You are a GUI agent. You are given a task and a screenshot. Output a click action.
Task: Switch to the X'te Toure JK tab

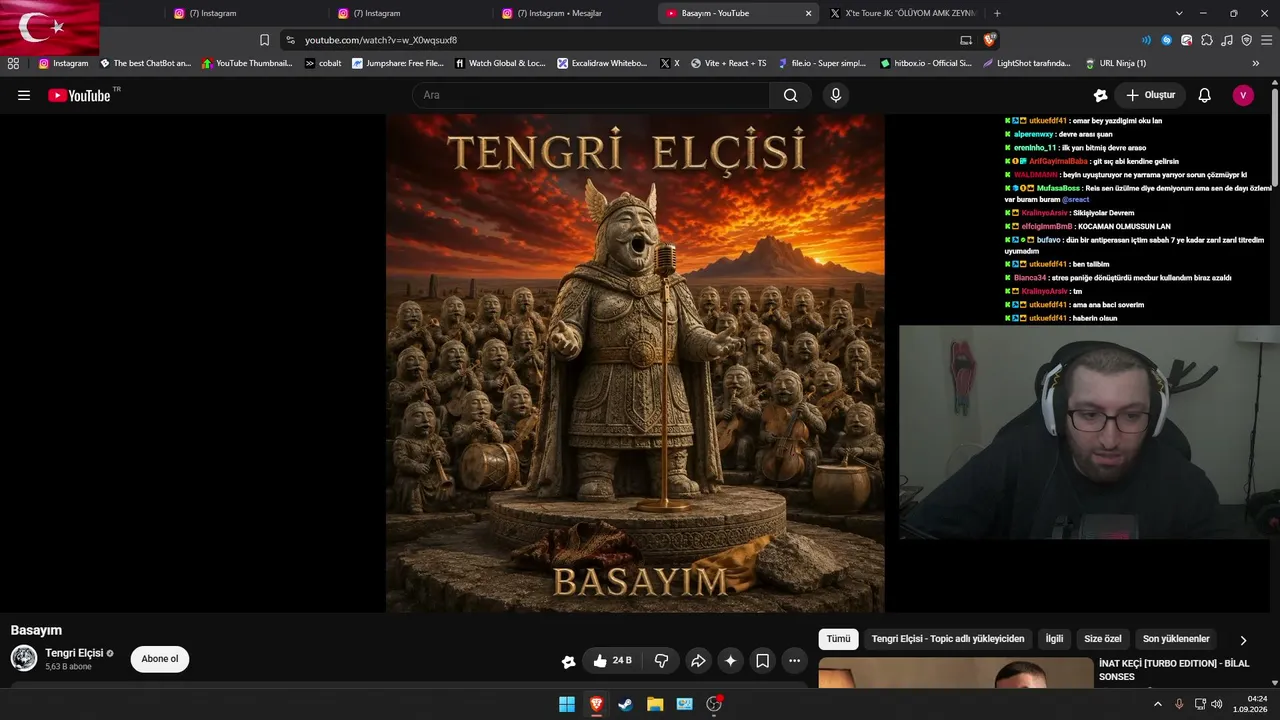902,13
